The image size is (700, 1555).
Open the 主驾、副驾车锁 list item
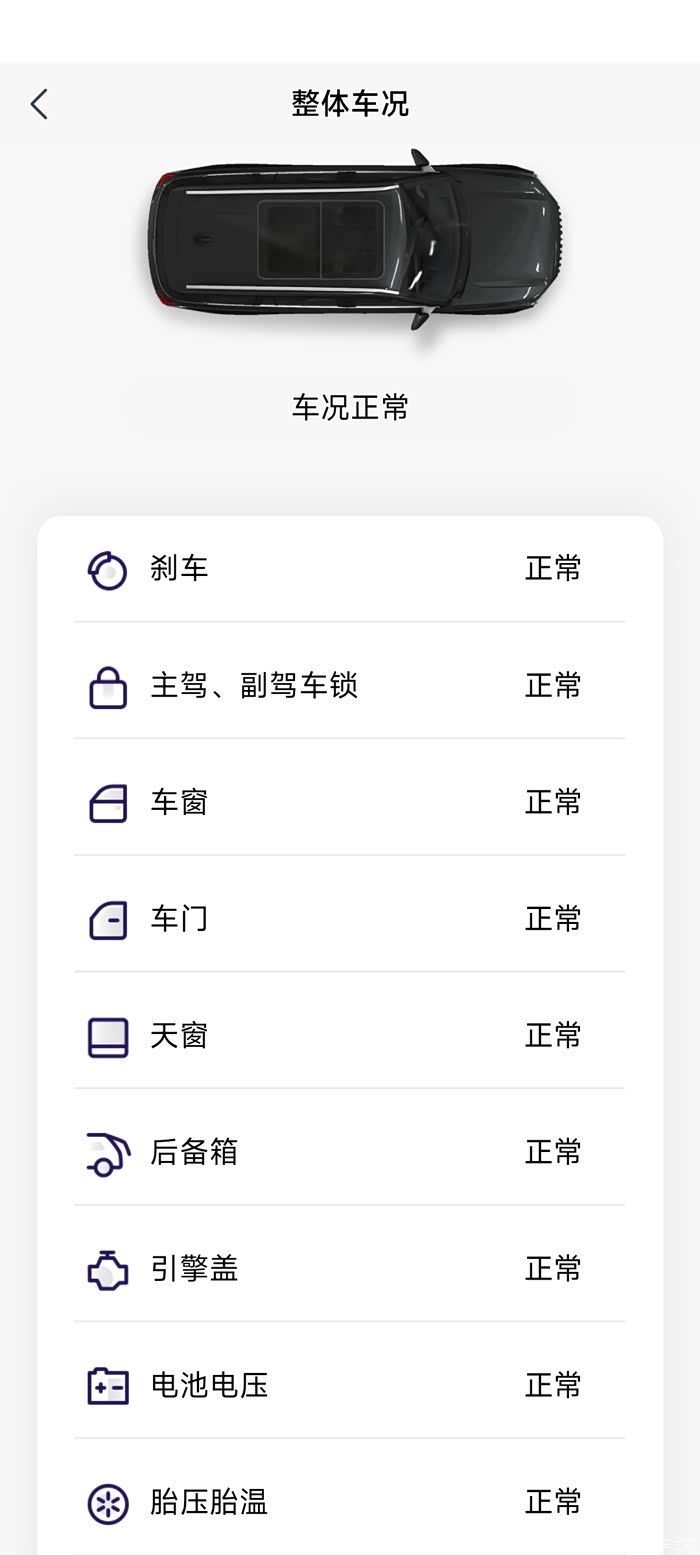point(253,686)
